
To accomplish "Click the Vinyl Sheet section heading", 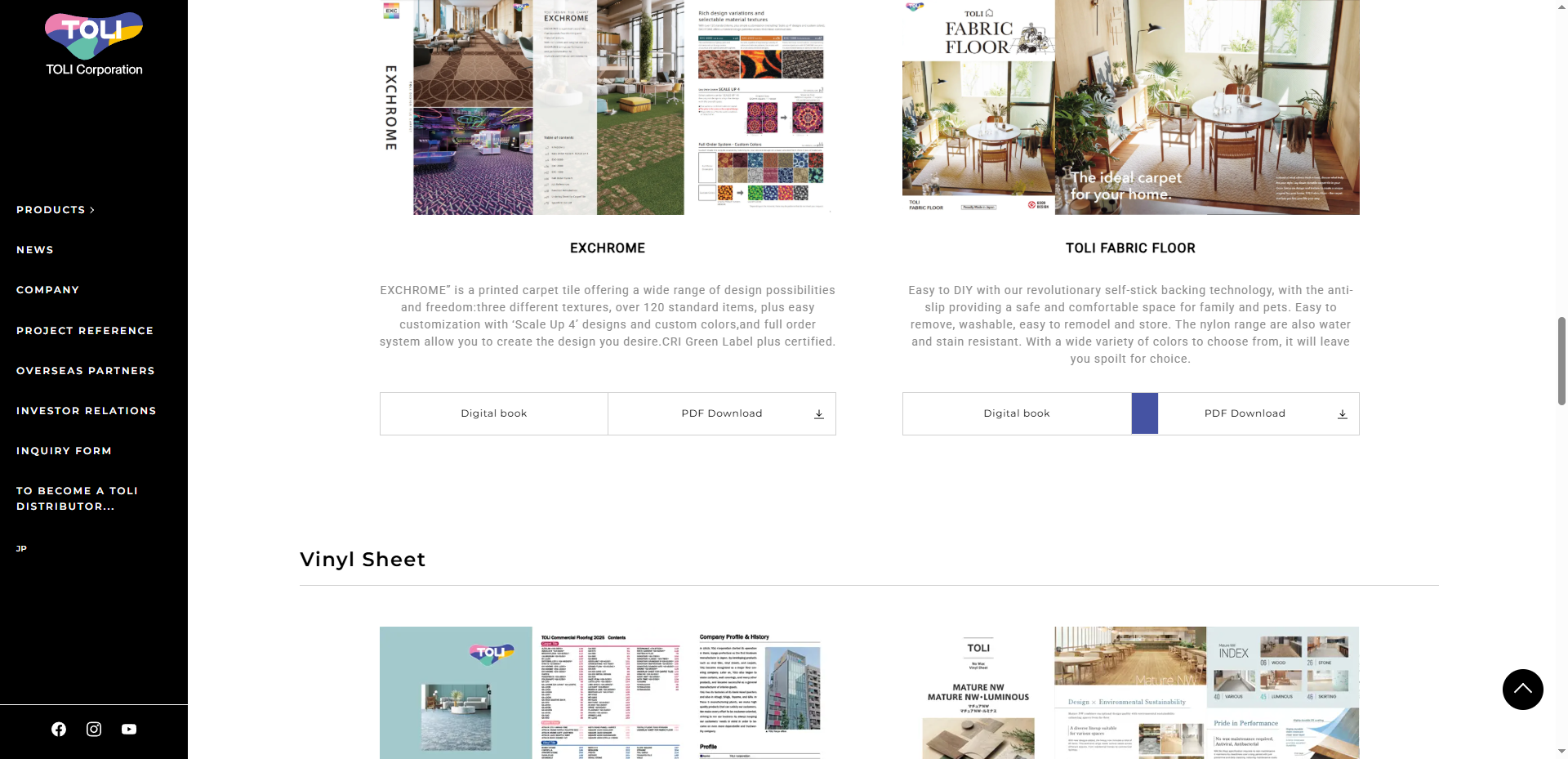I will [x=363, y=560].
